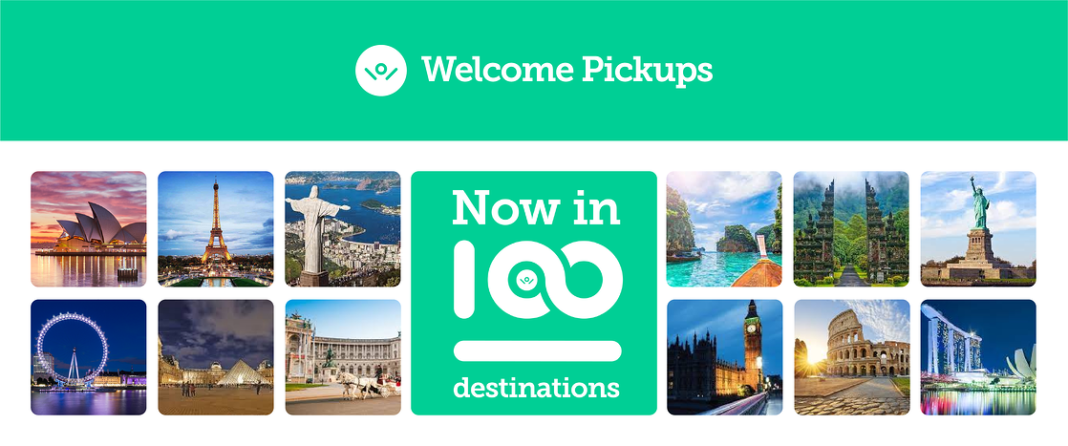Select the Marina Bay Sands thumbnail
1068x446 pixels.
click(978, 357)
